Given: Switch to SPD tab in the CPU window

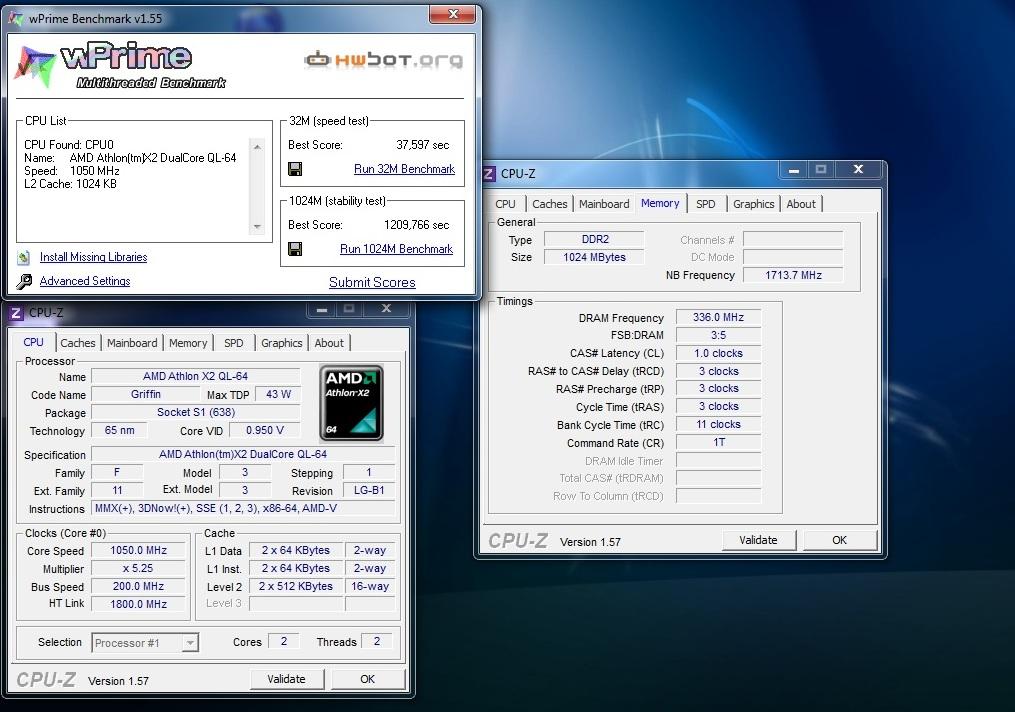Looking at the screenshot, I should click(x=234, y=343).
